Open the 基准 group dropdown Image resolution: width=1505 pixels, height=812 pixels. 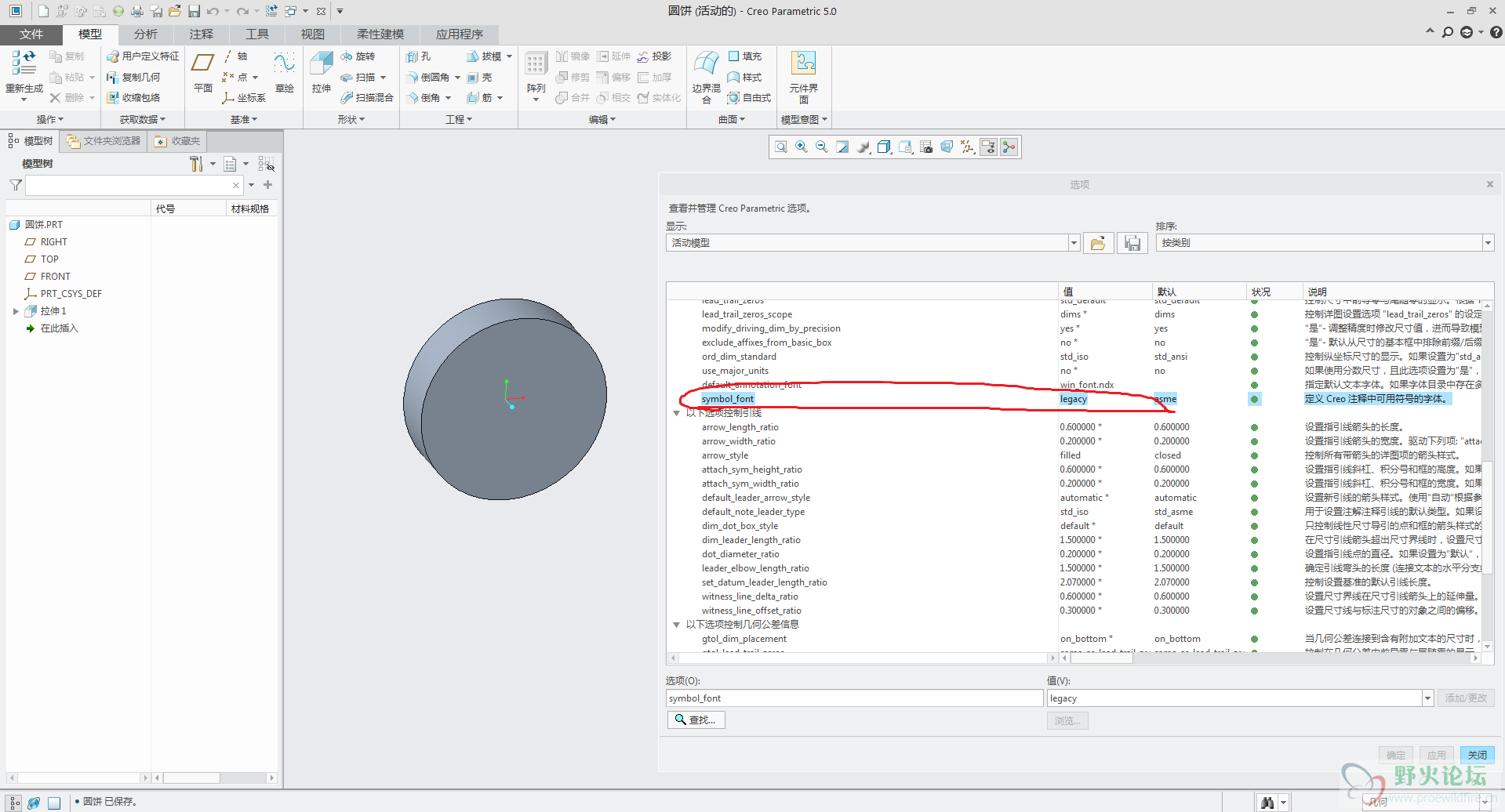coord(244,119)
